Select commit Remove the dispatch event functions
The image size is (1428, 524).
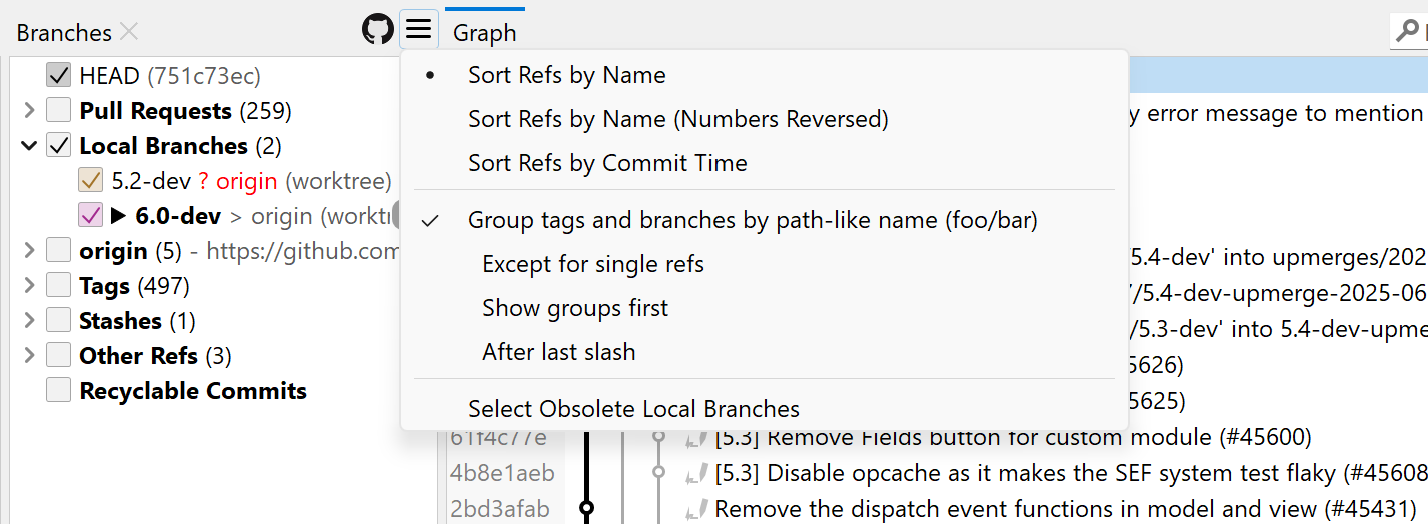(1065, 509)
